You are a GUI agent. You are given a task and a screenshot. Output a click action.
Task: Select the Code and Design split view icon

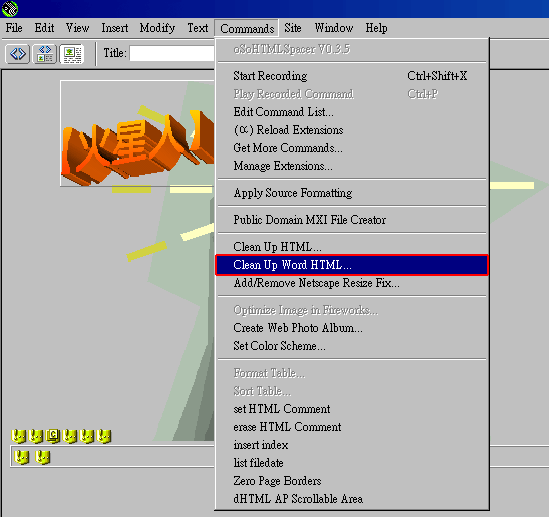coord(45,54)
